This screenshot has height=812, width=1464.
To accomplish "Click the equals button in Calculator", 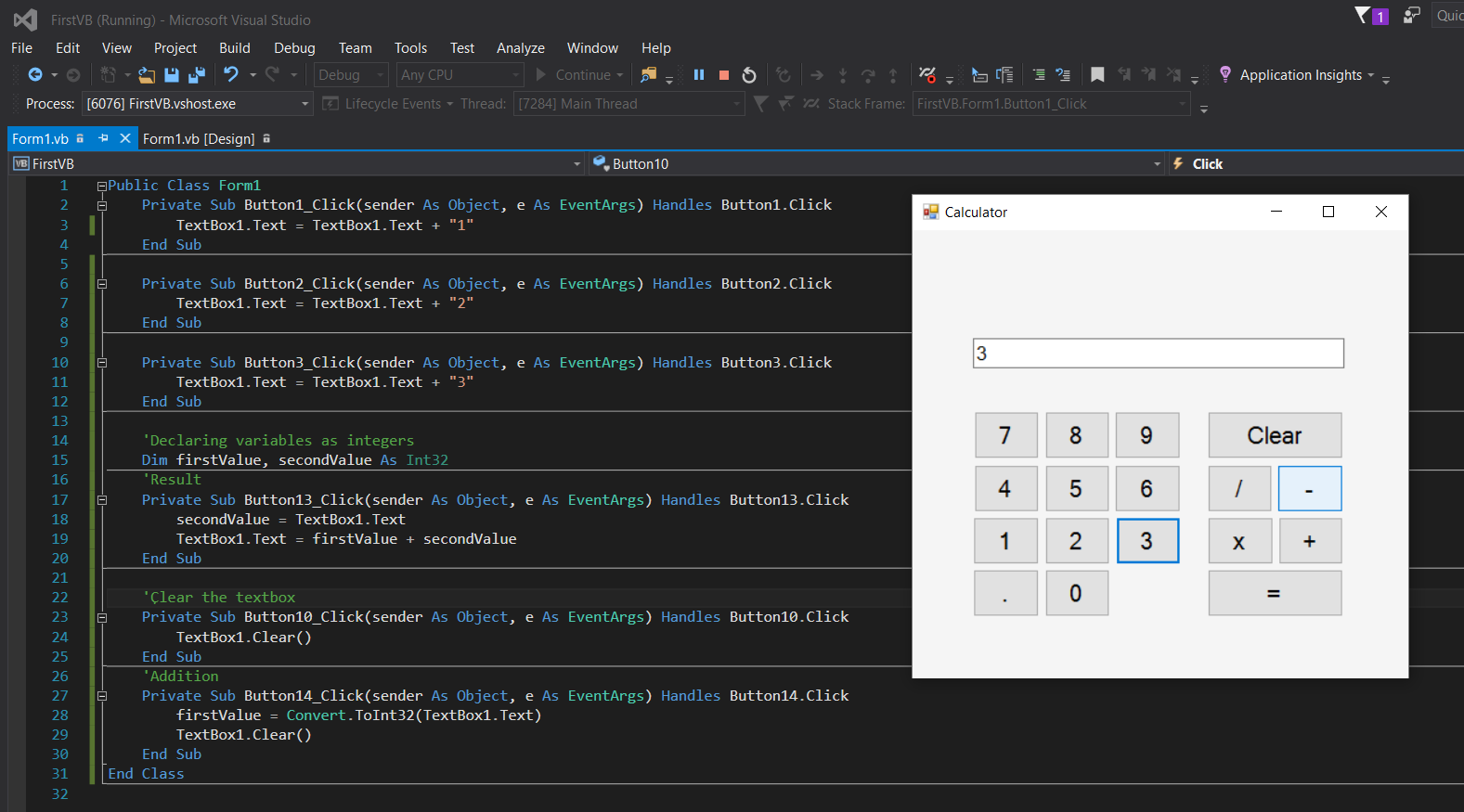I will click(x=1275, y=593).
